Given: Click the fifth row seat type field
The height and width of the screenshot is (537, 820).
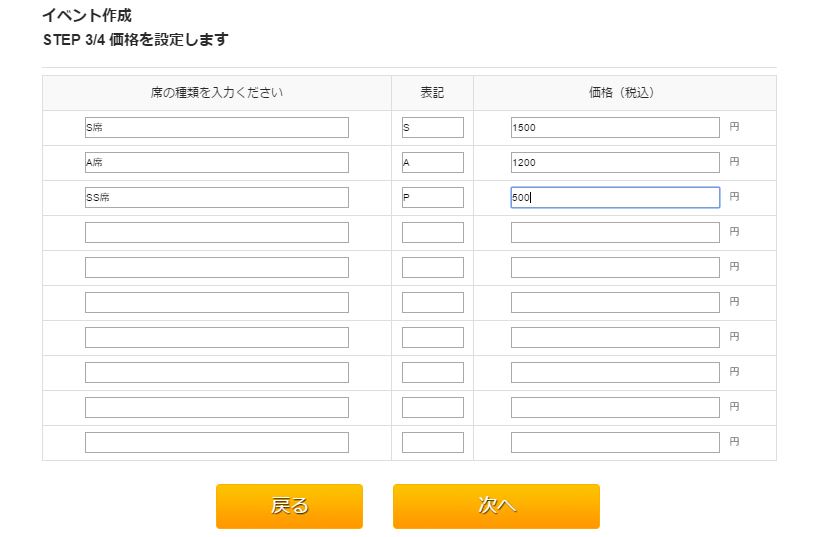Looking at the screenshot, I should [216, 267].
